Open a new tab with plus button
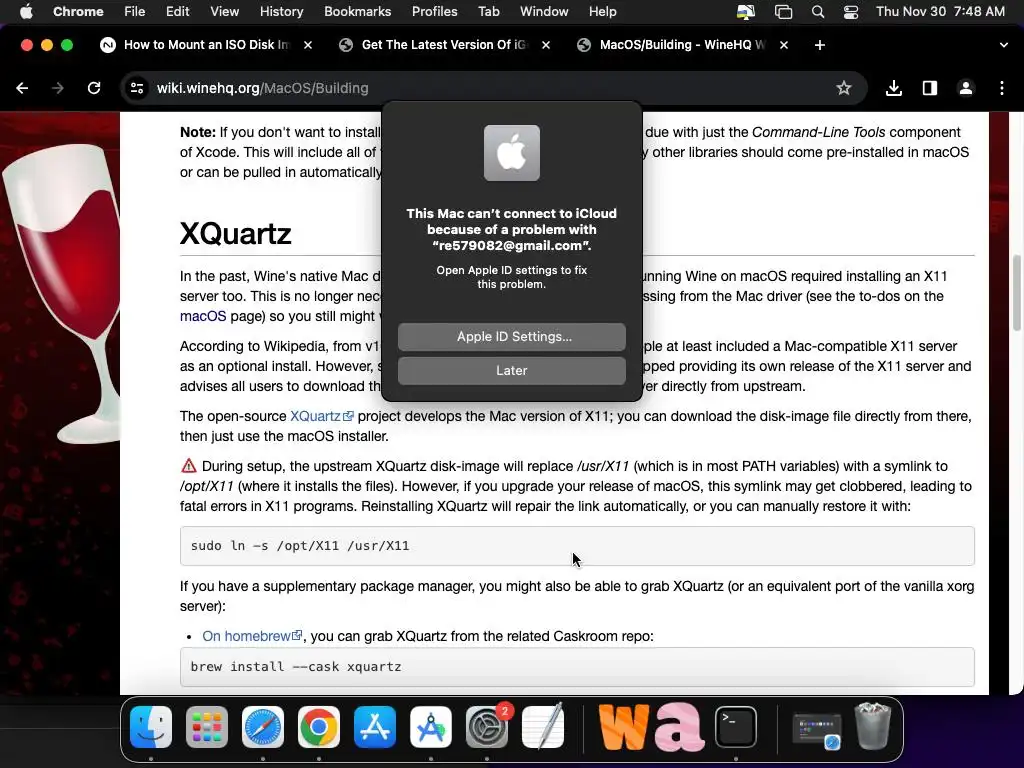Viewport: 1024px width, 768px height. [x=820, y=44]
